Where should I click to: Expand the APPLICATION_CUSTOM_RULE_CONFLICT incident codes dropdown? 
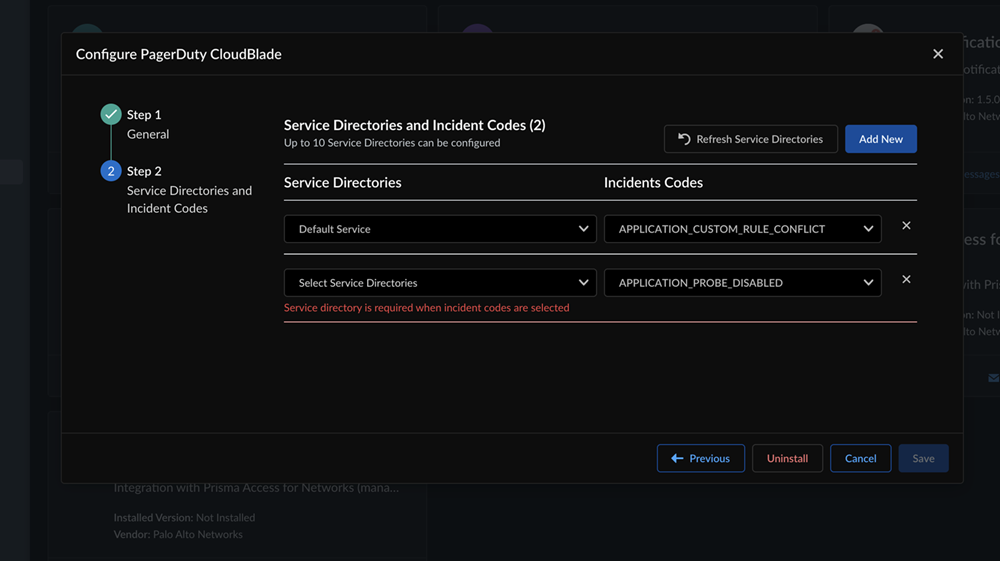742,229
